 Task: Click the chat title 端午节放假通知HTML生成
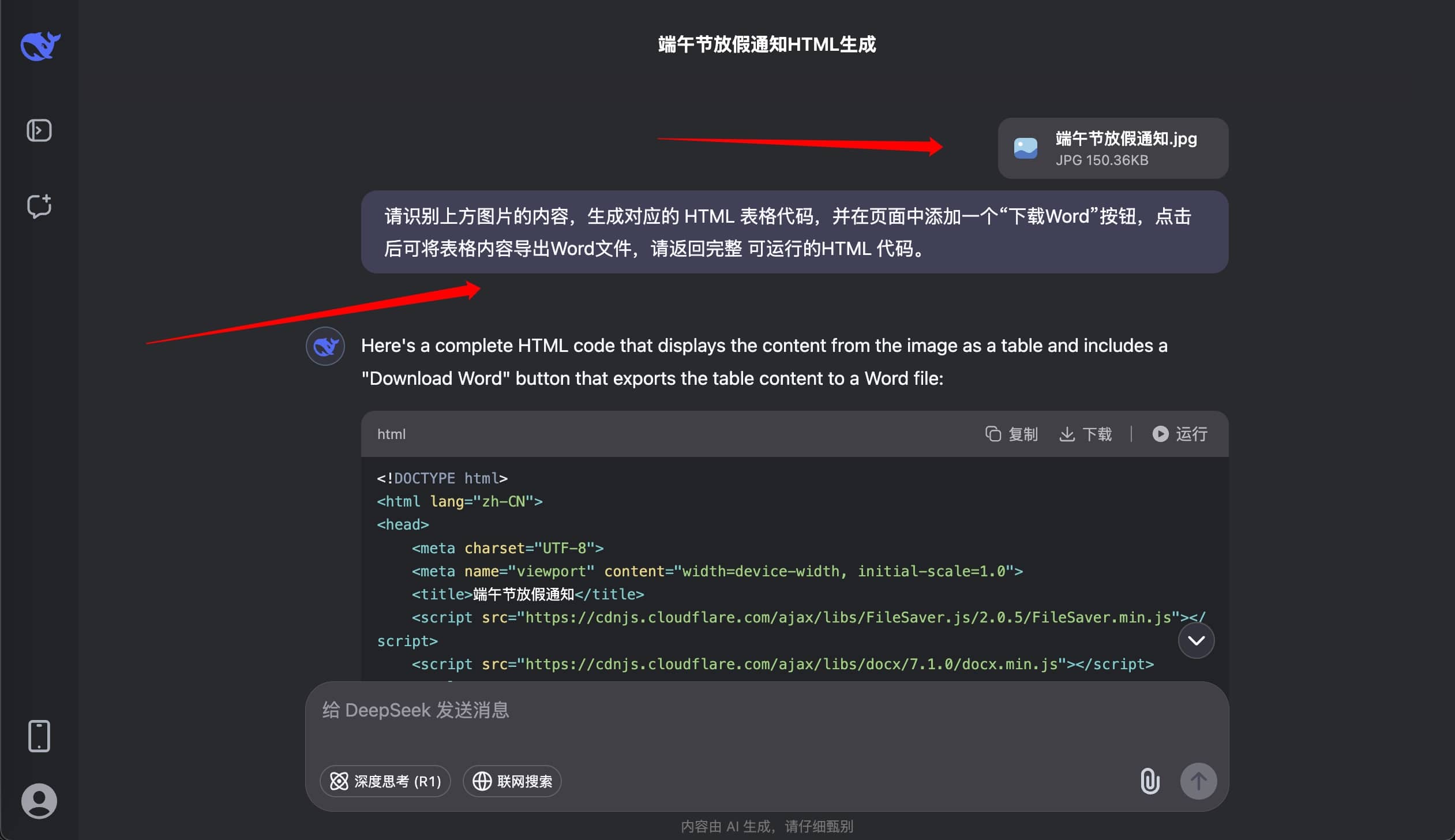coord(767,44)
